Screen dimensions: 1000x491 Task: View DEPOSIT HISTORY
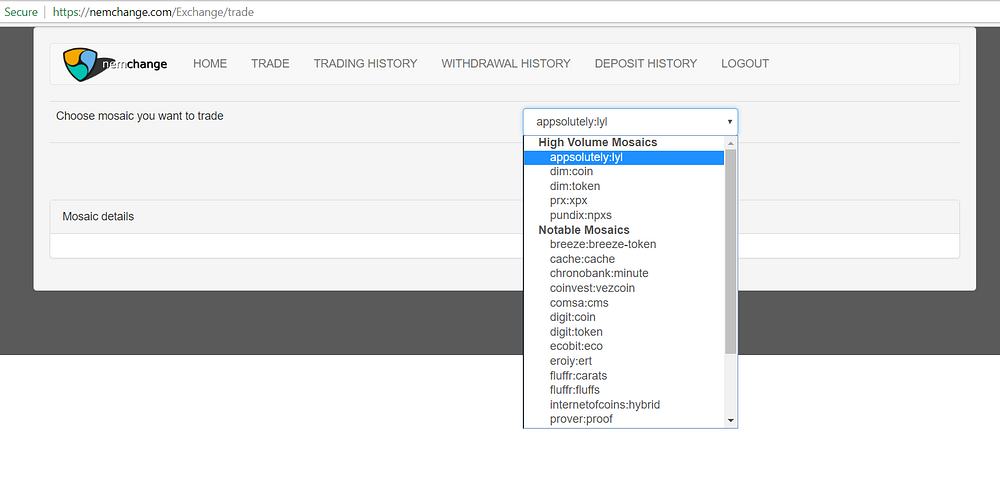646,64
